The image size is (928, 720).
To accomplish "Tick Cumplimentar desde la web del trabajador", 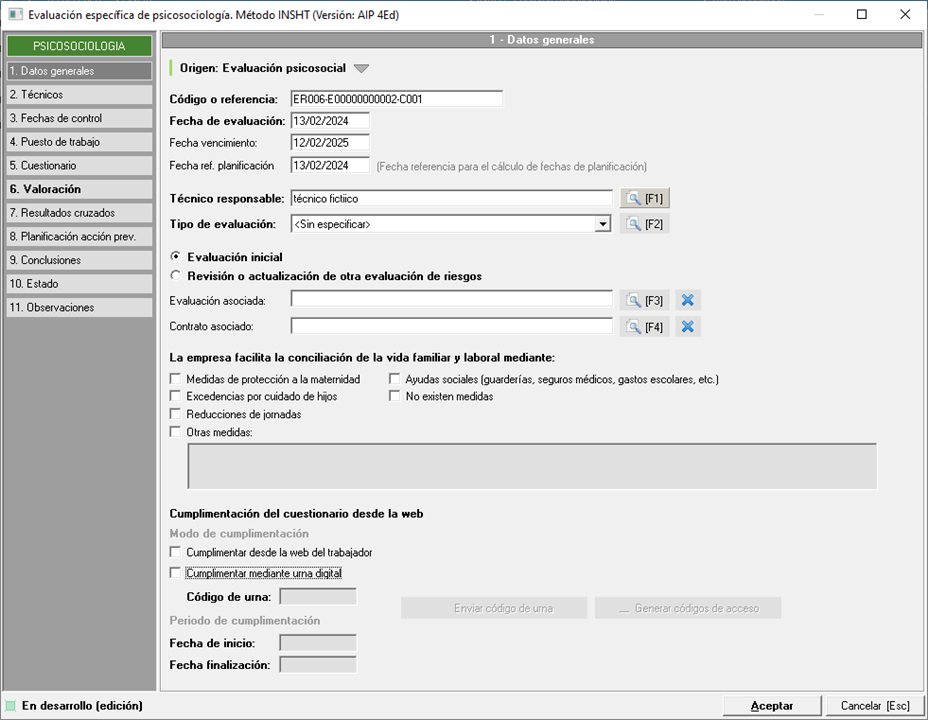I will point(177,552).
